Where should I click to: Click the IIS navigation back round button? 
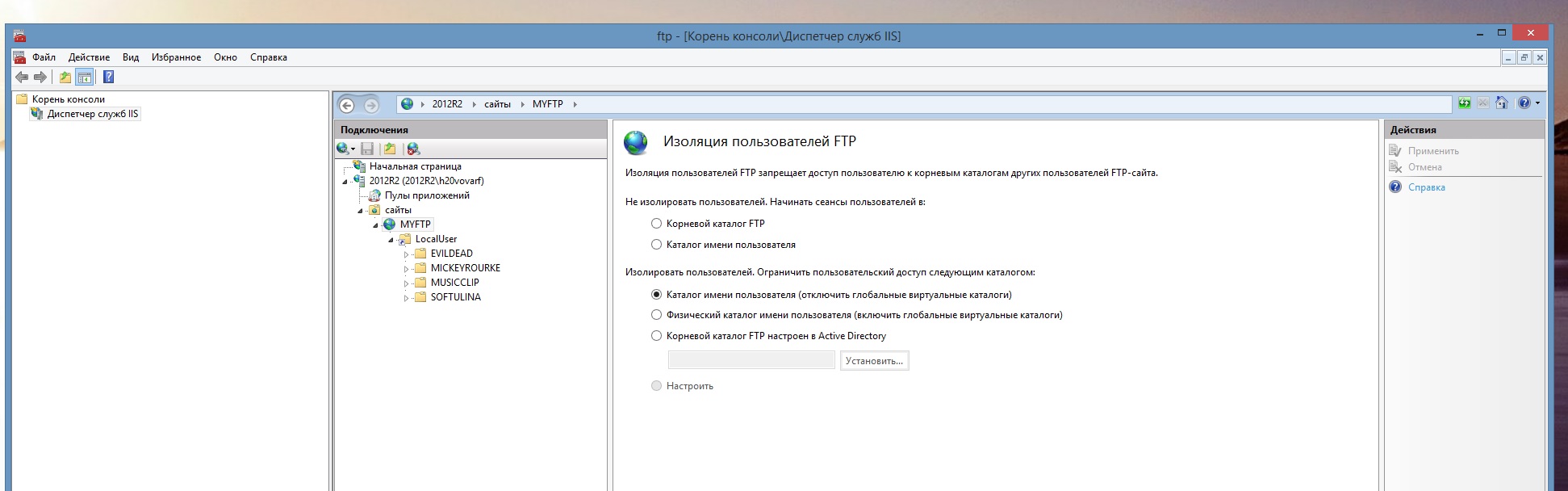[347, 105]
